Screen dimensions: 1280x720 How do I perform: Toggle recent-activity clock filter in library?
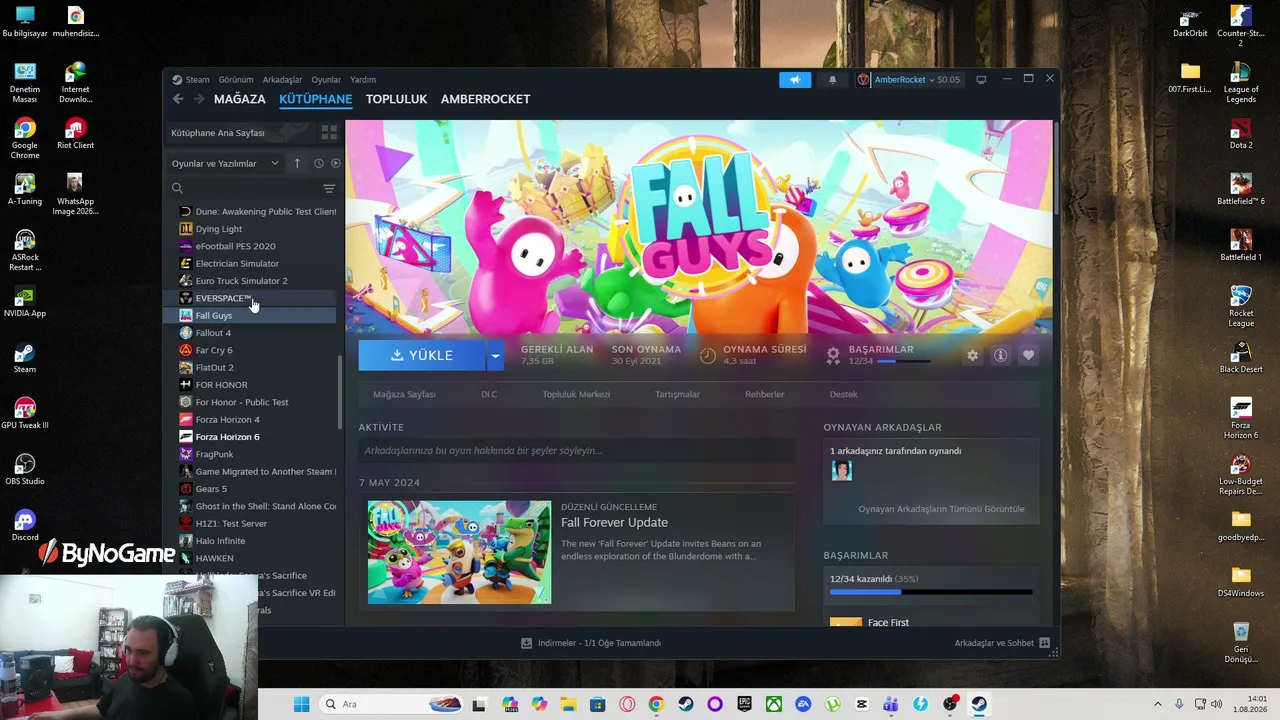[319, 163]
